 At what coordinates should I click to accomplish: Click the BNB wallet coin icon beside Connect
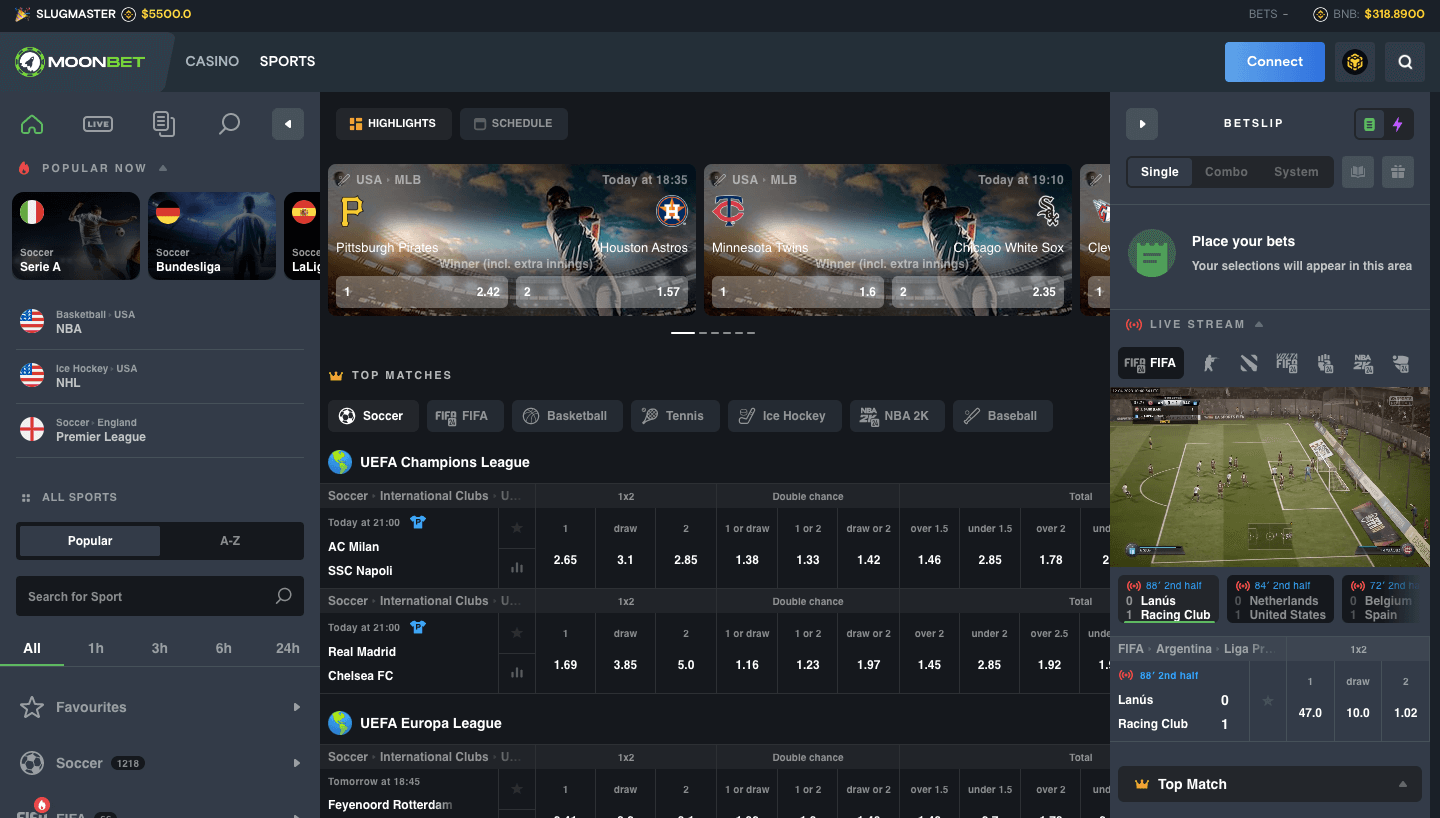pos(1354,62)
